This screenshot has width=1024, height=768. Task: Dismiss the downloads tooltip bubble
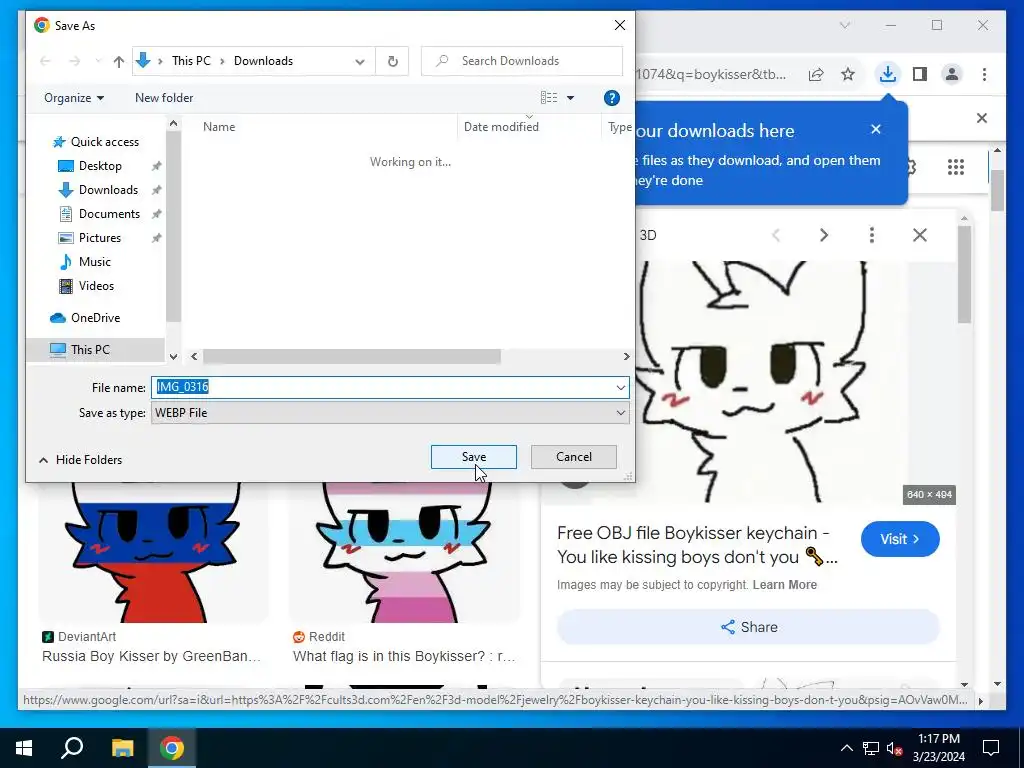(x=876, y=129)
